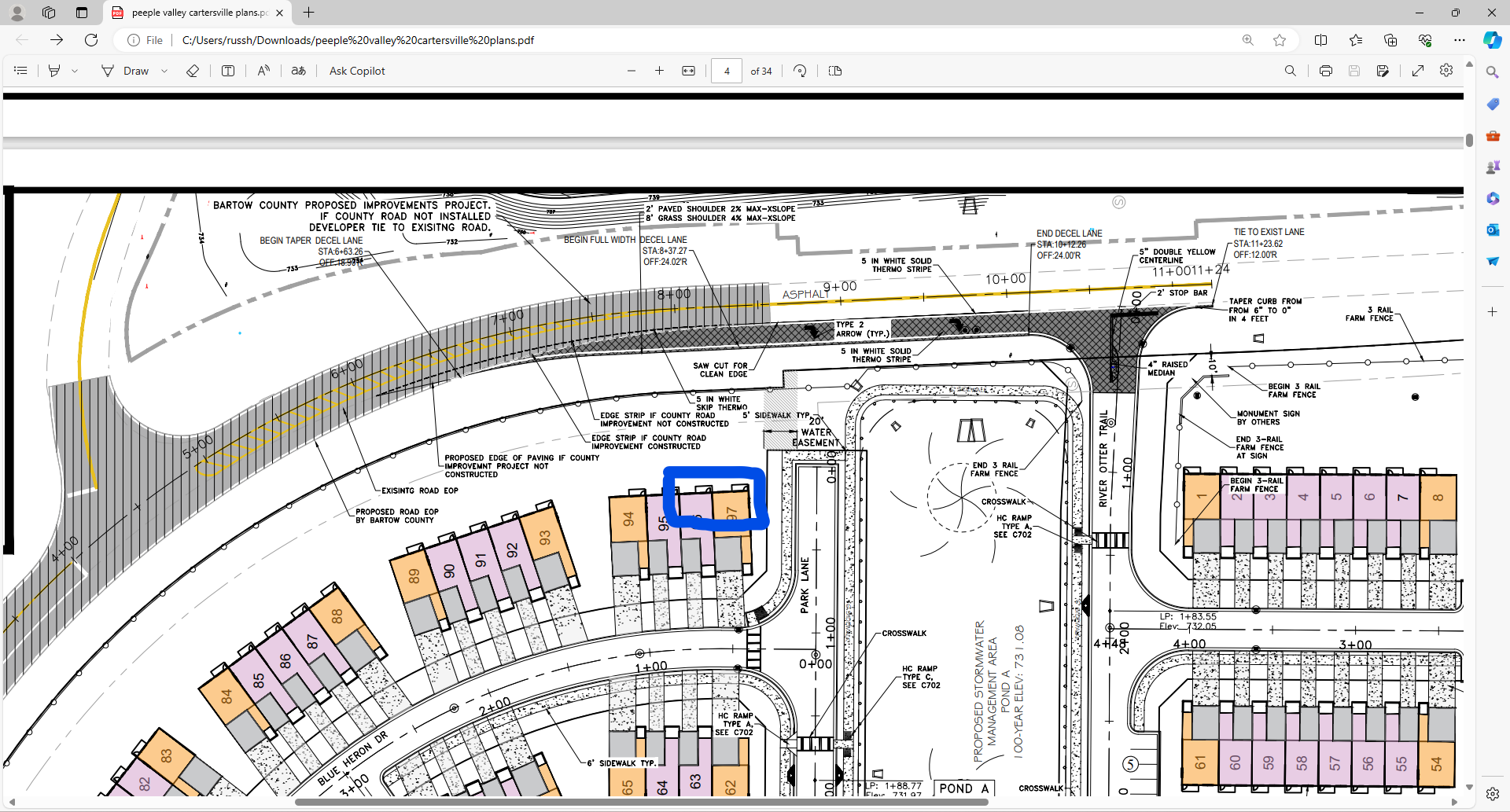The width and height of the screenshot is (1510, 812).
Task: Toggle Fit to width
Action: [689, 71]
